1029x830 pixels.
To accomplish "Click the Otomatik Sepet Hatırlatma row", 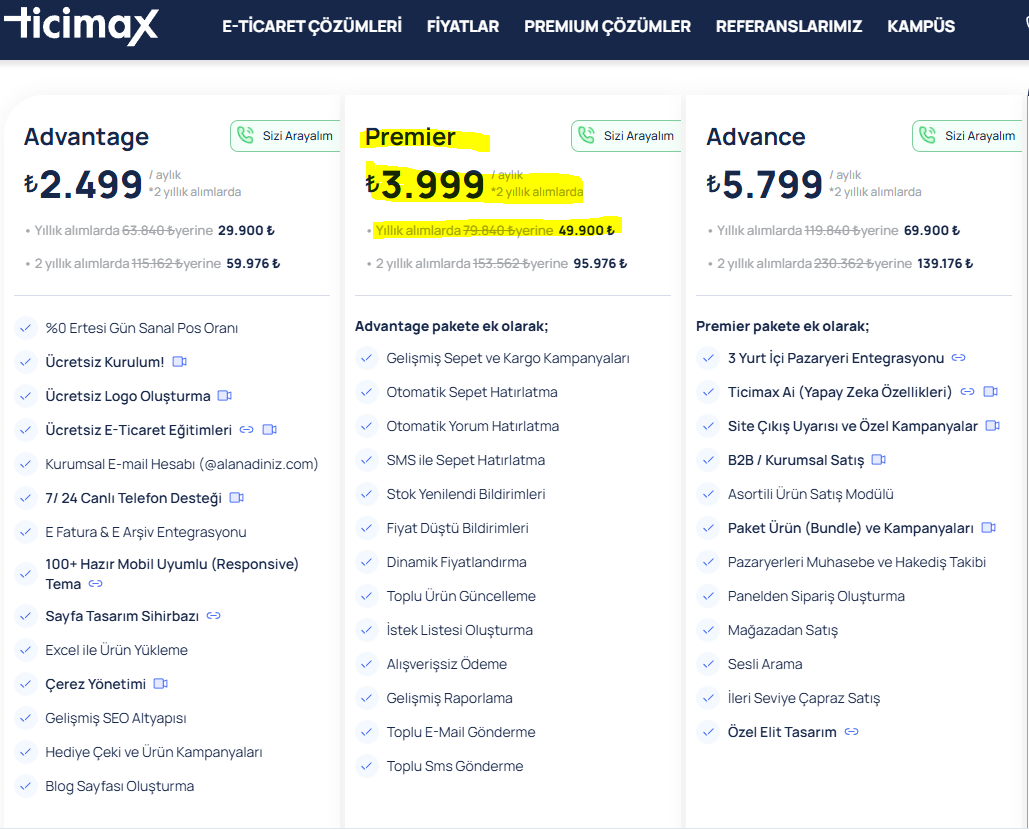I will tap(472, 392).
